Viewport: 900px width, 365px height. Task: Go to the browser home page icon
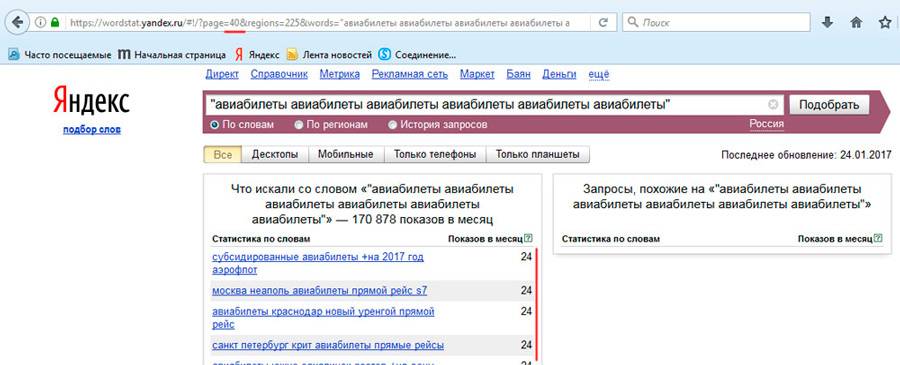(x=856, y=22)
